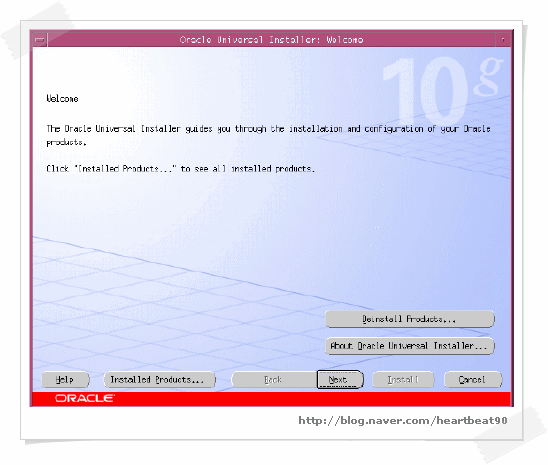Open About Oracle Universal Installer
The height and width of the screenshot is (465, 548).
(x=410, y=346)
